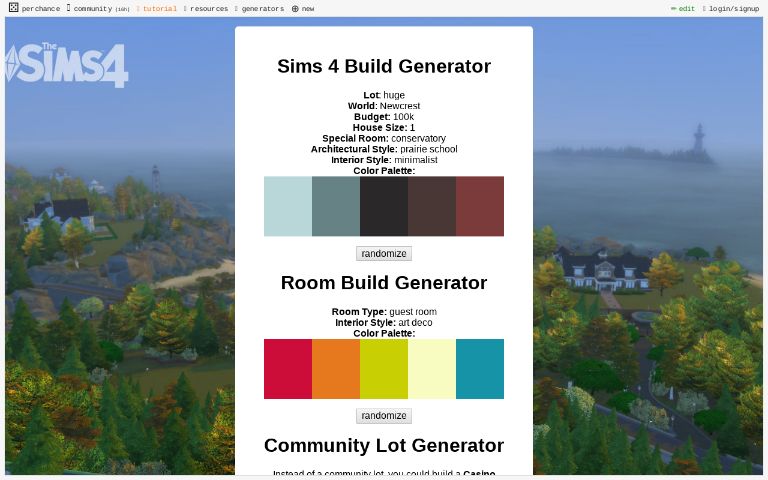Click the 'World: Newcrest' text
This screenshot has width=768, height=480.
(384, 106)
